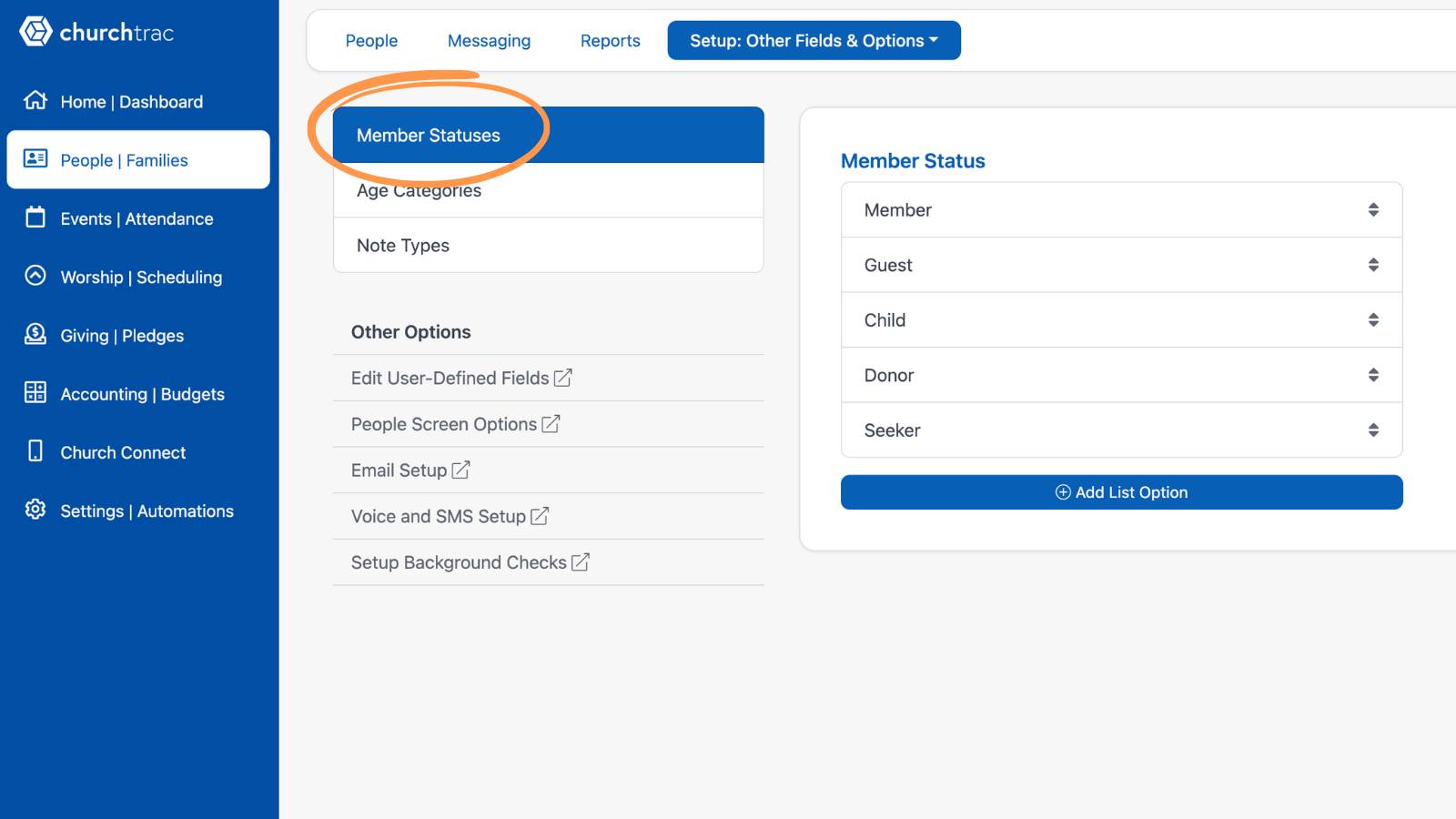This screenshot has width=1456, height=819.
Task: Select the Member status row
Action: [x=1121, y=210]
